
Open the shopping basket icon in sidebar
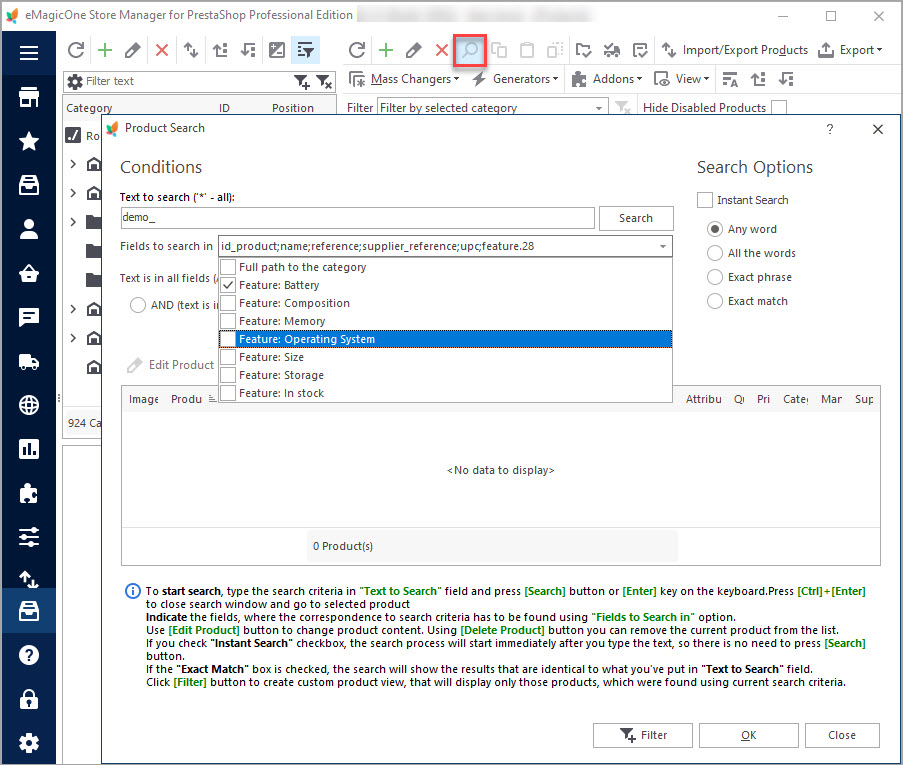click(29, 273)
